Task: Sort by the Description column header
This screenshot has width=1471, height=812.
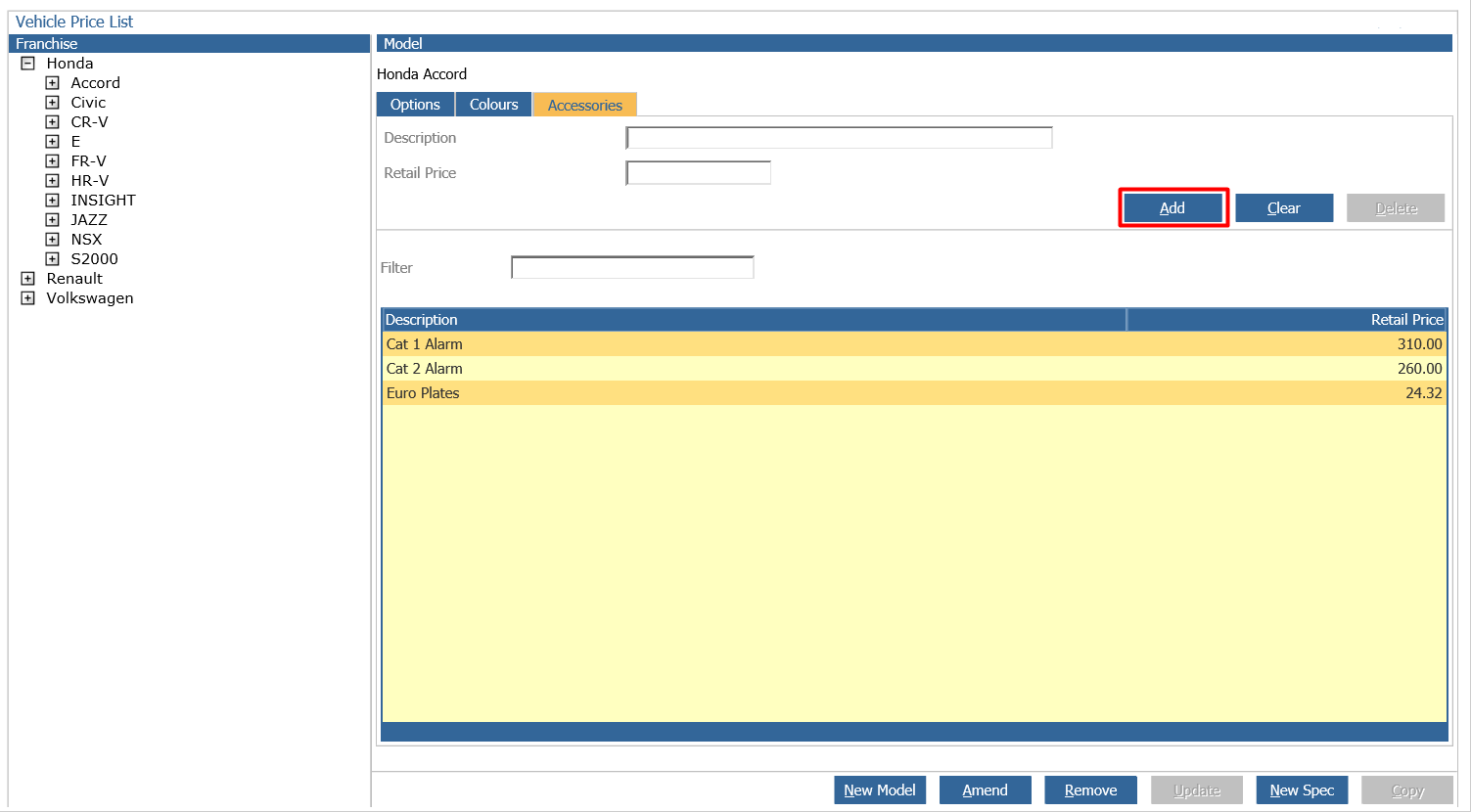Action: click(754, 320)
